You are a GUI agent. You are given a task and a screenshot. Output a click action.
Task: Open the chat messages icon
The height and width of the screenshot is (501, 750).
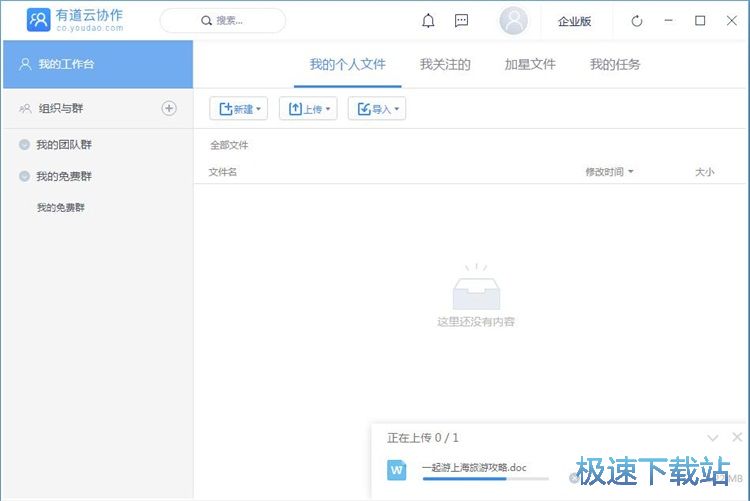(x=461, y=21)
